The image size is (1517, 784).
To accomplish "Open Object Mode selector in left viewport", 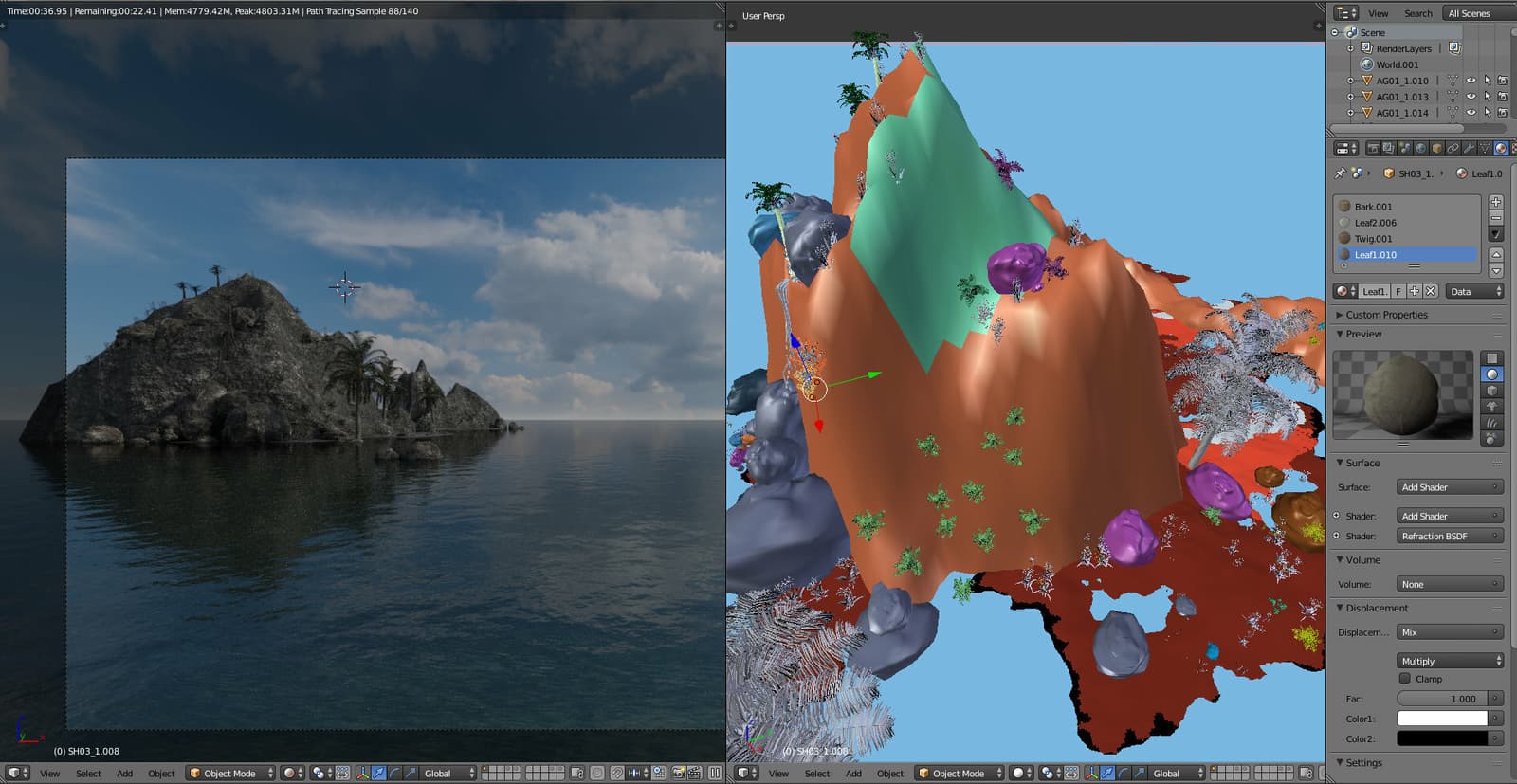I will 230,774.
